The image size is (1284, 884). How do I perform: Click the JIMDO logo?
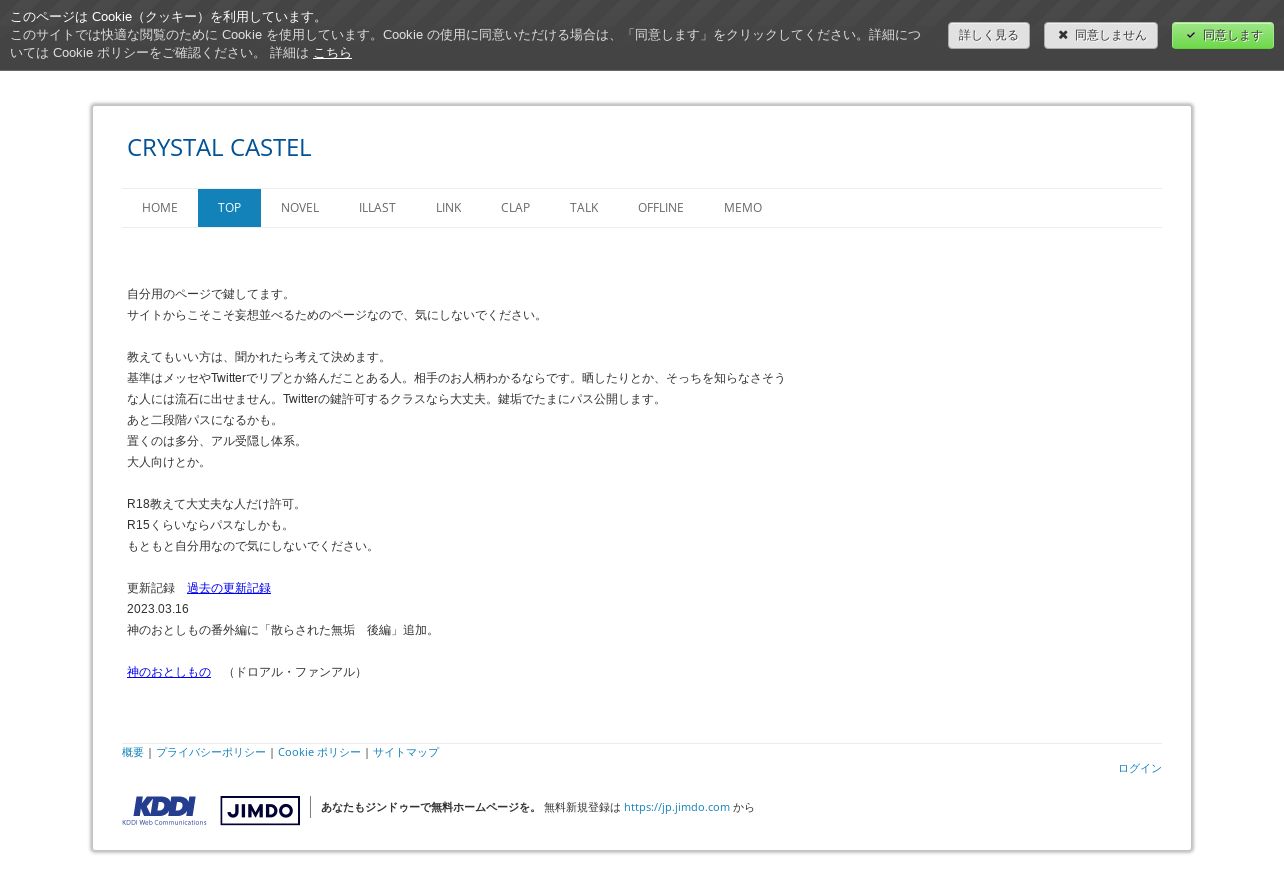pos(260,810)
